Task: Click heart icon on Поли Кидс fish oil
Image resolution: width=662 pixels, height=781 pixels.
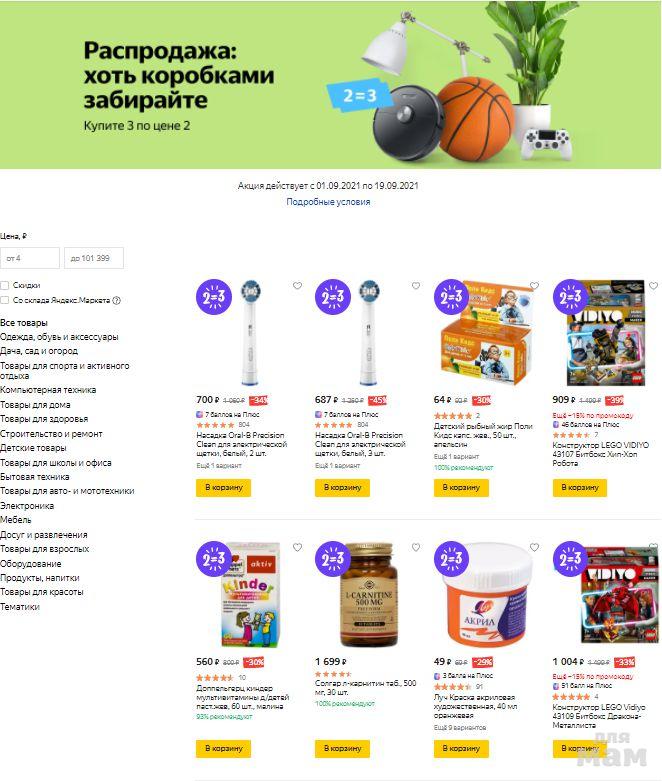Action: [x=534, y=285]
